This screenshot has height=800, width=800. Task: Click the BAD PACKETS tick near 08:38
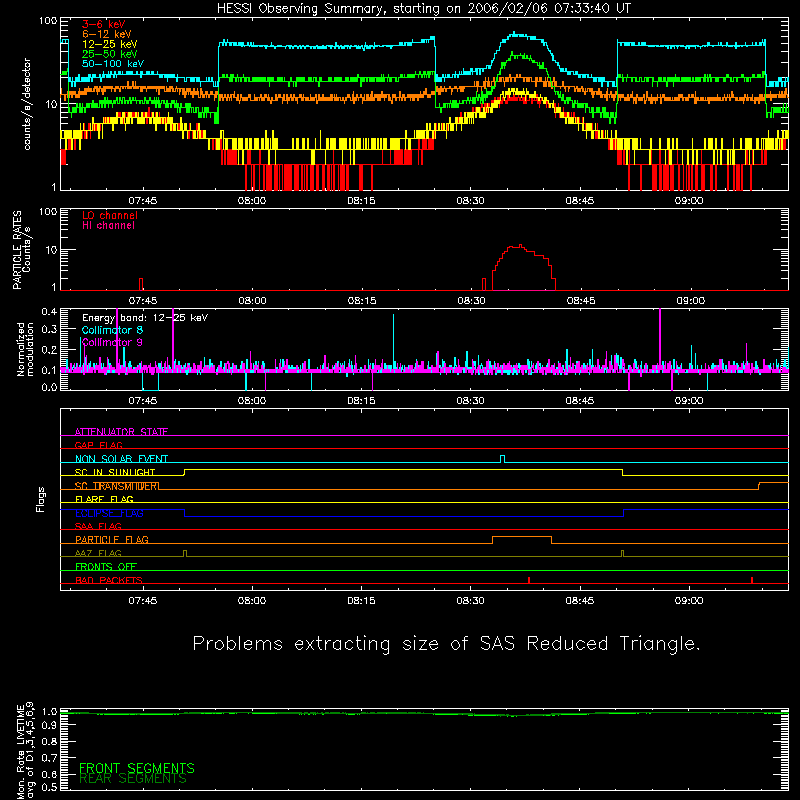pos(529,580)
